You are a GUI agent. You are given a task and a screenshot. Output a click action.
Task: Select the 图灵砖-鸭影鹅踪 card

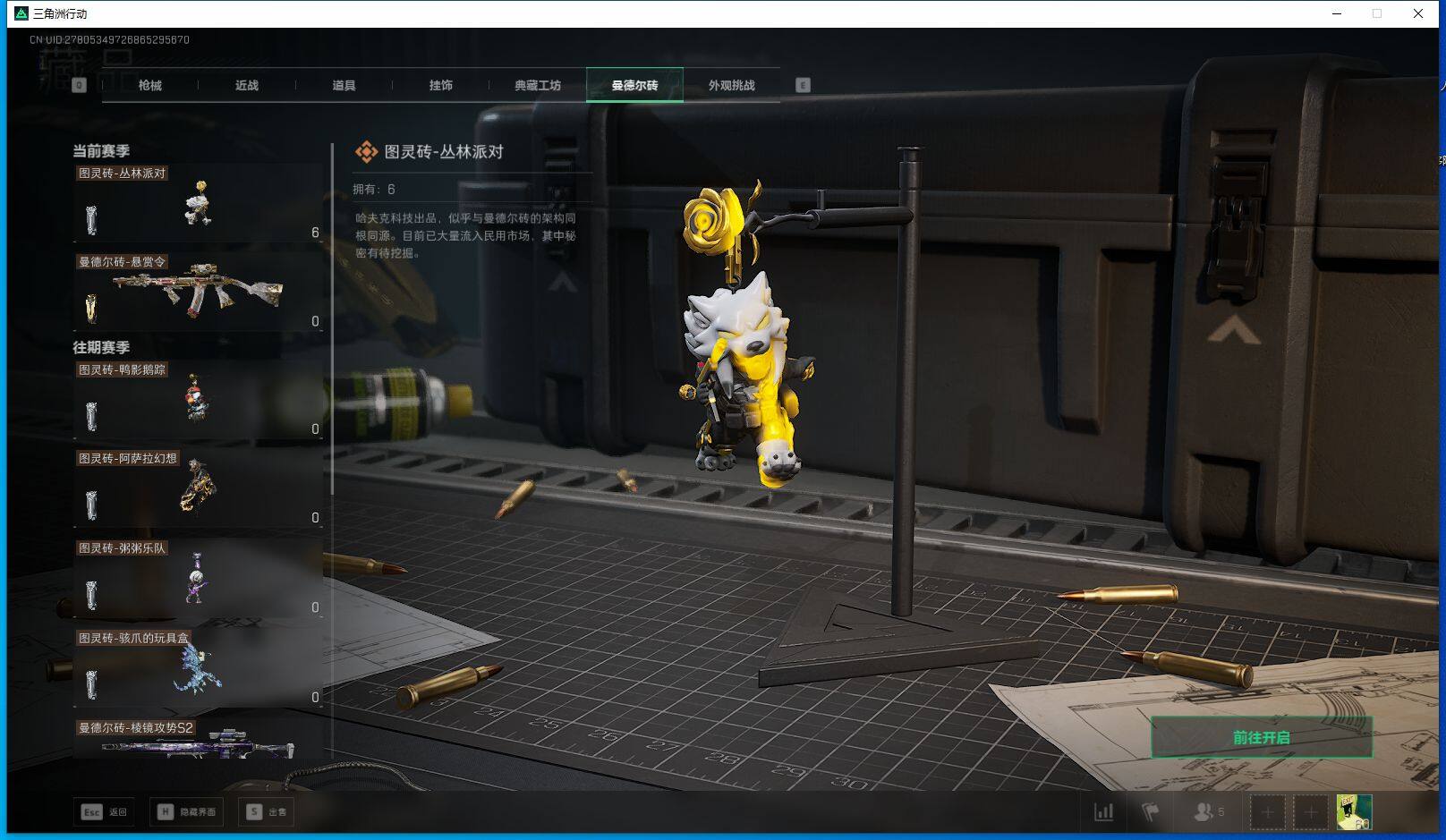pyautogui.click(x=198, y=400)
